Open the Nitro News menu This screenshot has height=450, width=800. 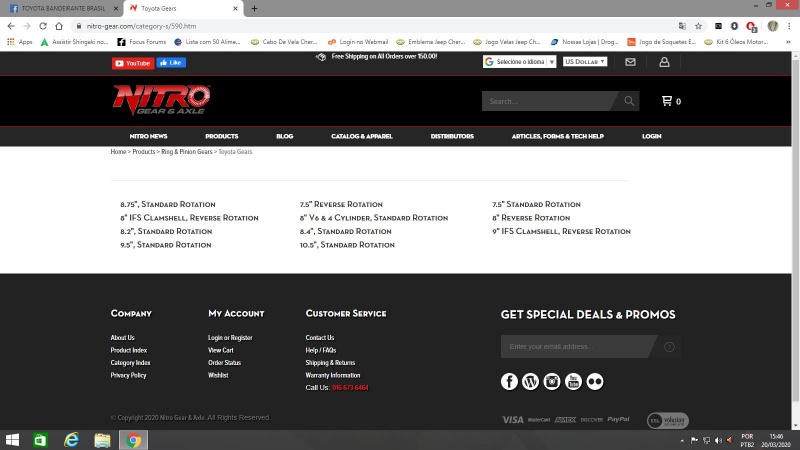(x=148, y=136)
